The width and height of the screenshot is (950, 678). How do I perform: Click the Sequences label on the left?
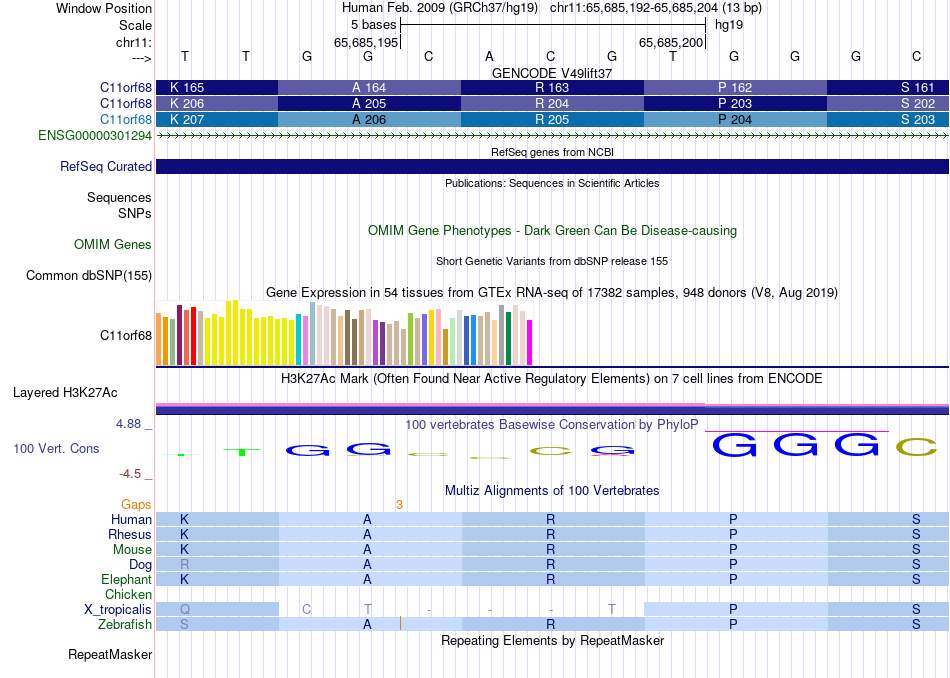tap(119, 198)
